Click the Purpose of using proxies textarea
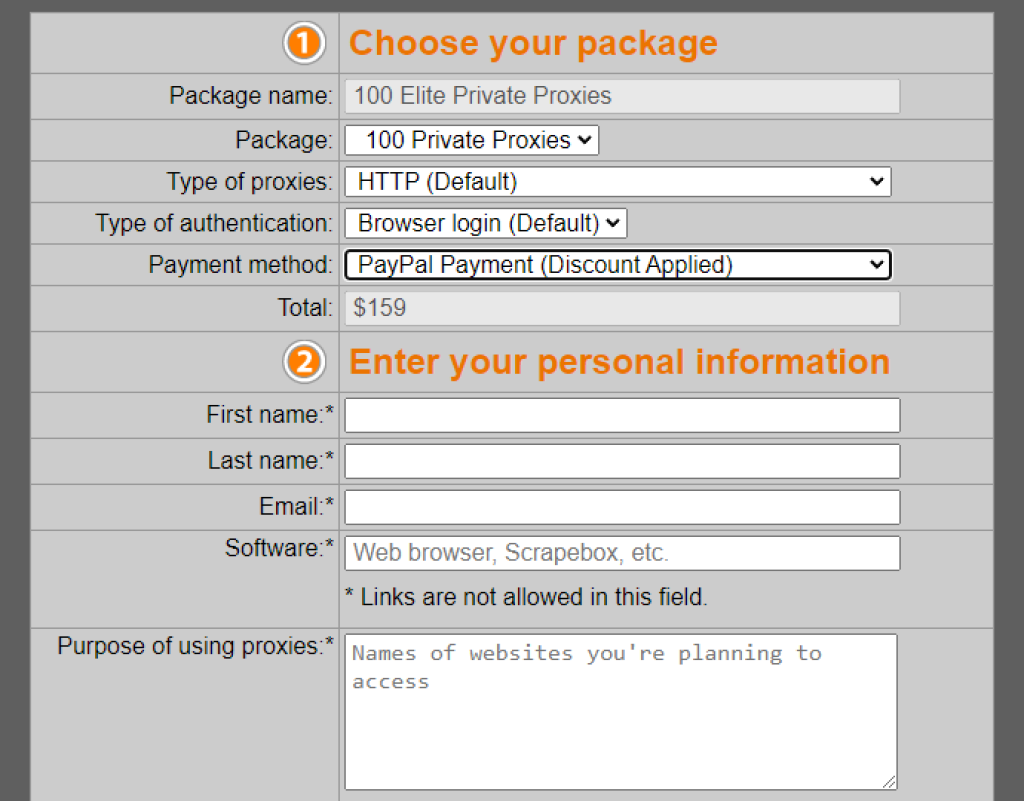1024x801 pixels. click(620, 711)
